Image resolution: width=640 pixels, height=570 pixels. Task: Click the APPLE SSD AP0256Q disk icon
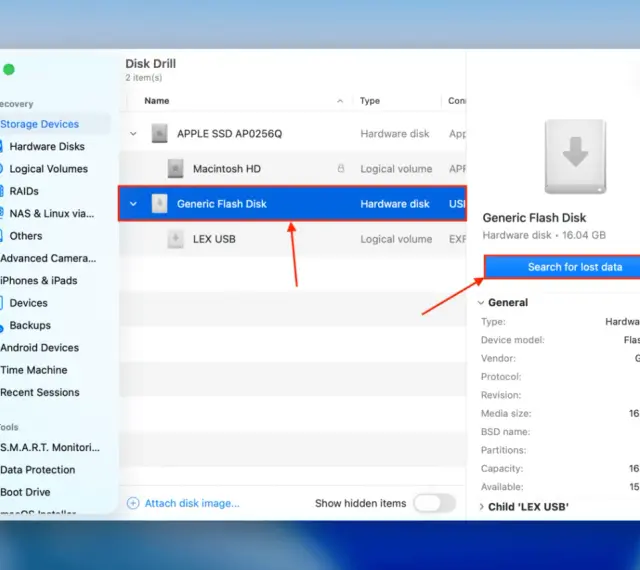coord(159,134)
